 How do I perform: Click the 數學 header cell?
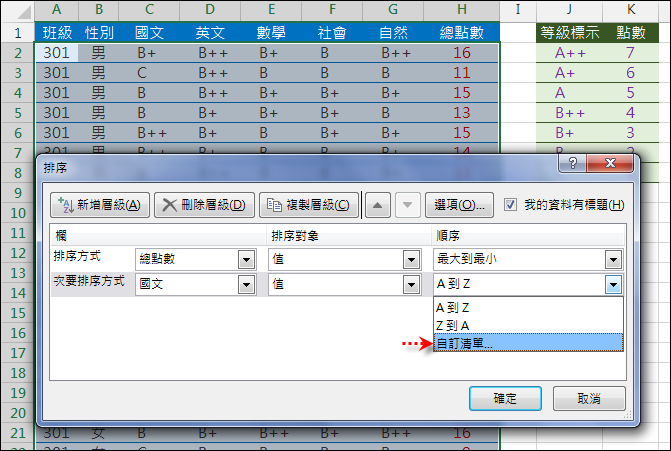point(271,33)
